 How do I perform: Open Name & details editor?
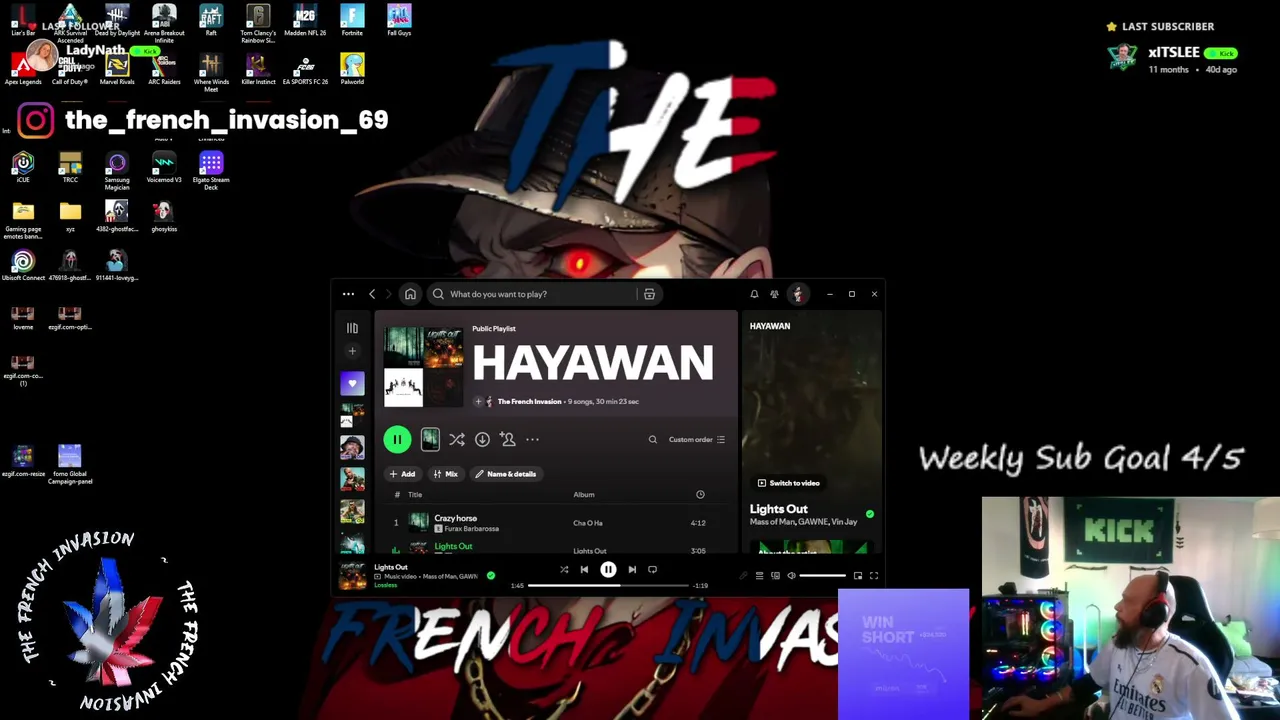[506, 474]
